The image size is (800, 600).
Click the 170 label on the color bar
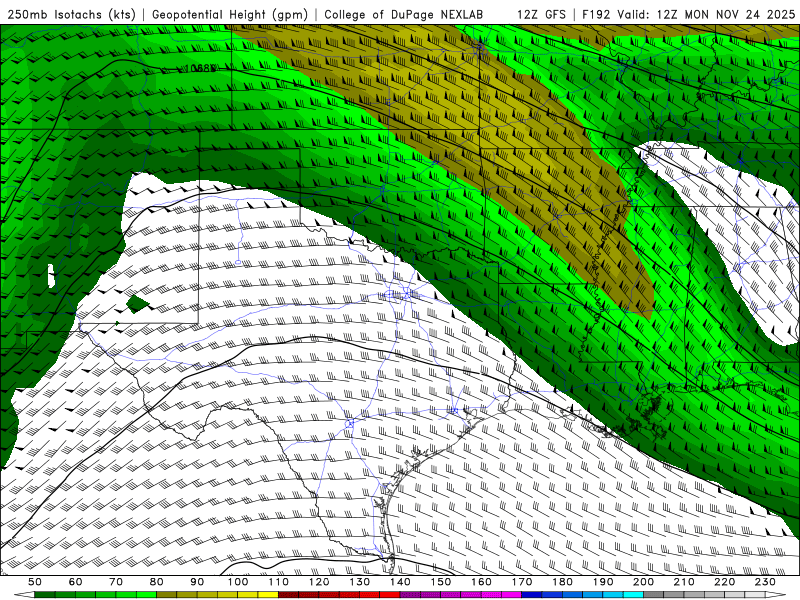point(522,582)
